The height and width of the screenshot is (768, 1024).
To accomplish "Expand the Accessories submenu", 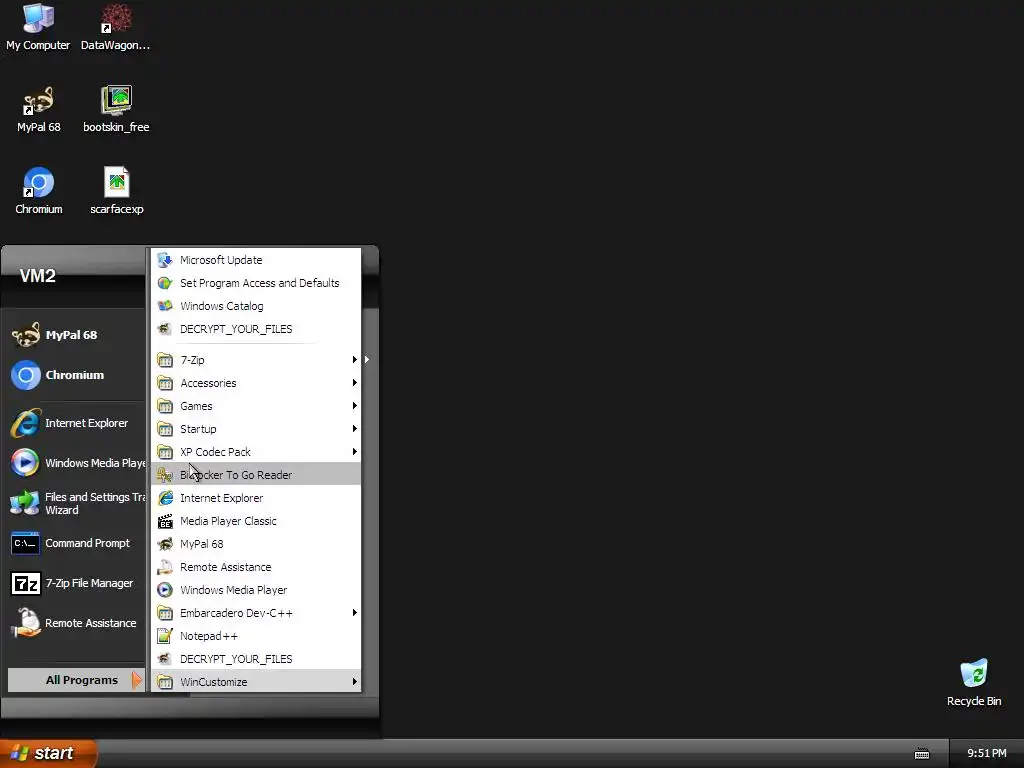I will [256, 383].
